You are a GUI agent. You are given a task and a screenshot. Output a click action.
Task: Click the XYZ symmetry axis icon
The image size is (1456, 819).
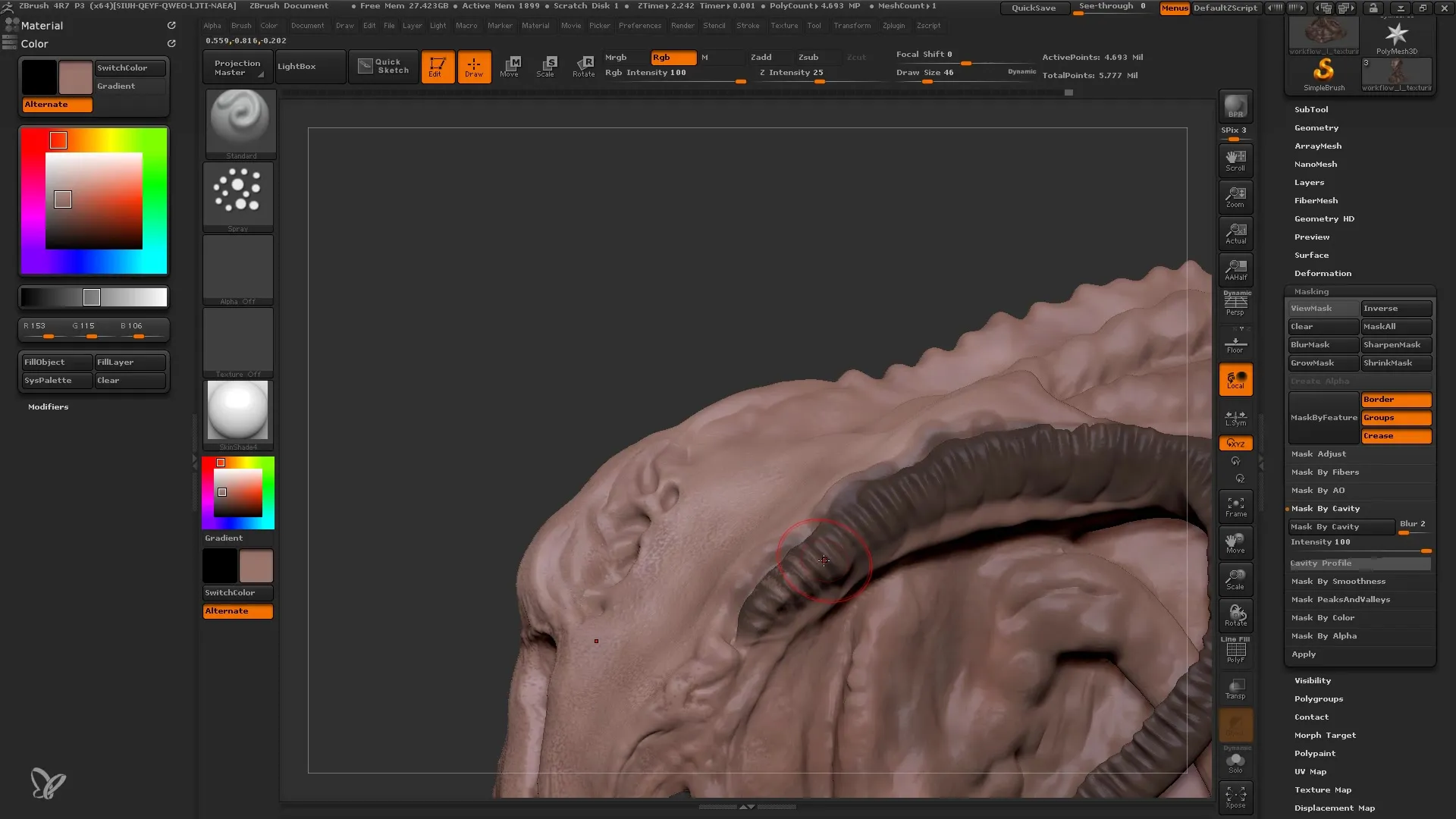(1235, 443)
